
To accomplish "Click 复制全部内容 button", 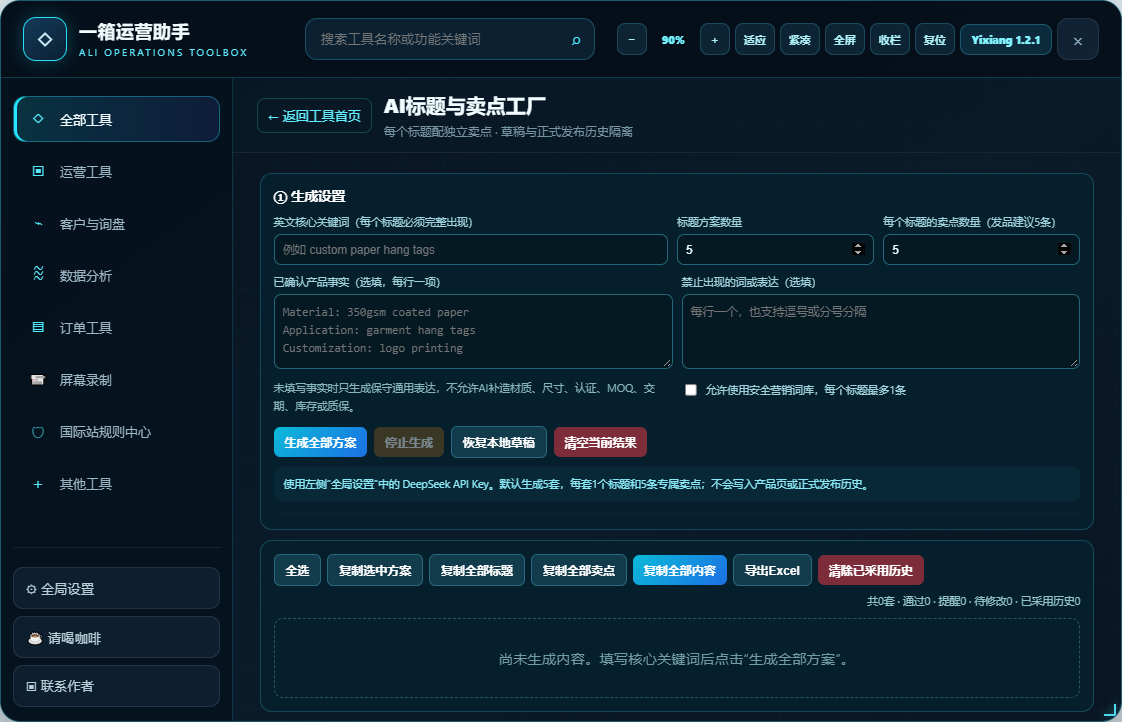I will click(680, 570).
